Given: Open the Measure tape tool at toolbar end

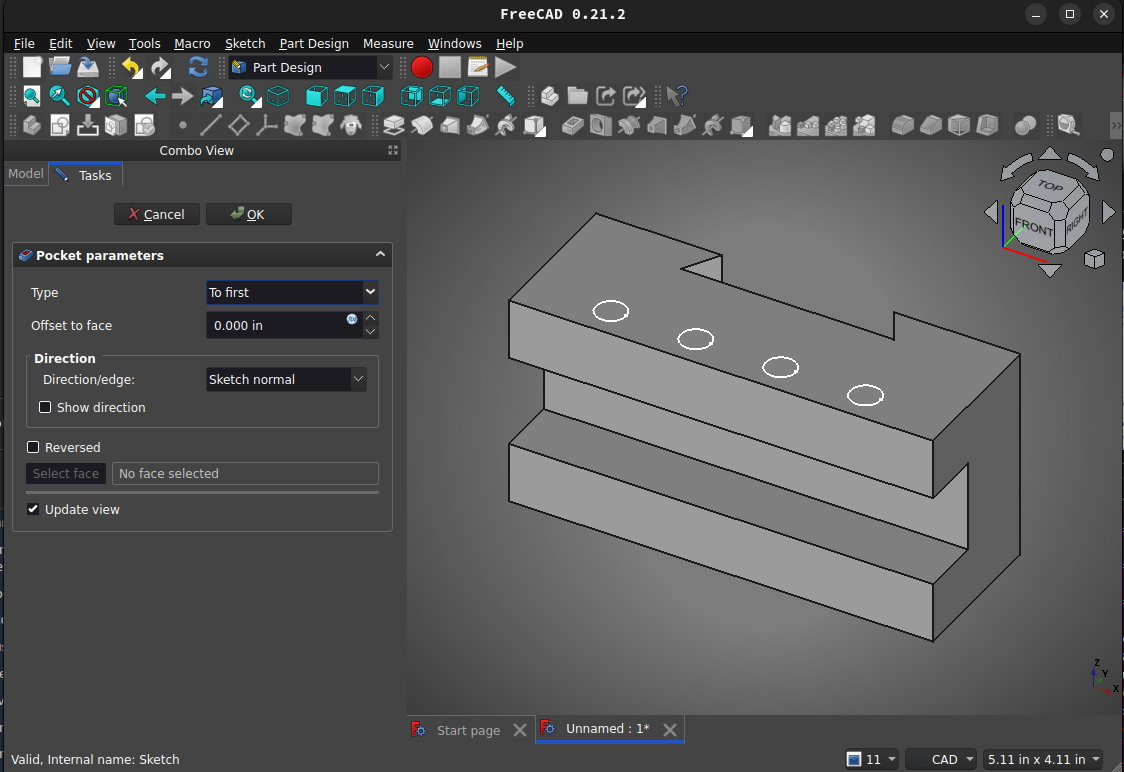Looking at the screenshot, I should (1068, 125).
